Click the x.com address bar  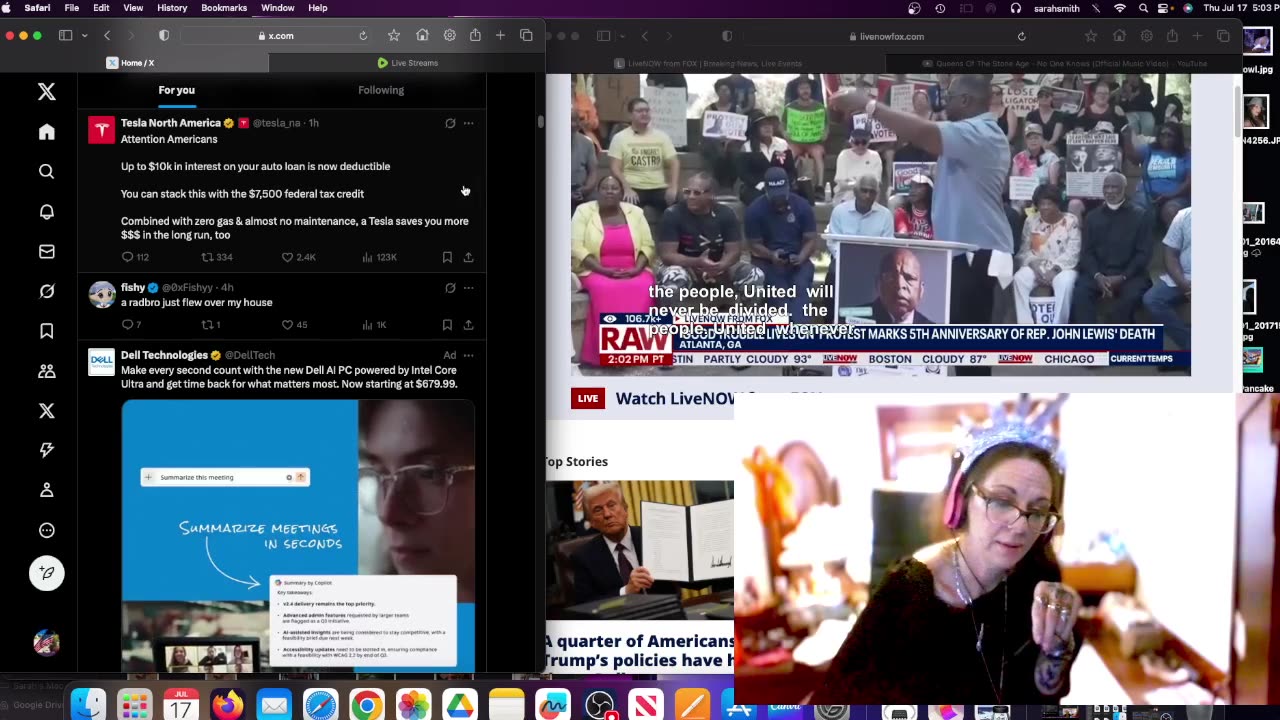[x=275, y=35]
